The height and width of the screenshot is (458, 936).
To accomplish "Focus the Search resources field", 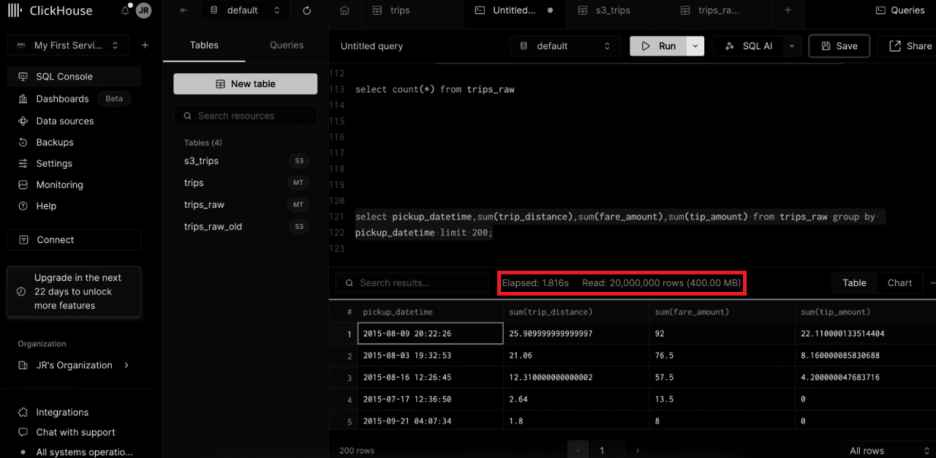I will pyautogui.click(x=245, y=116).
